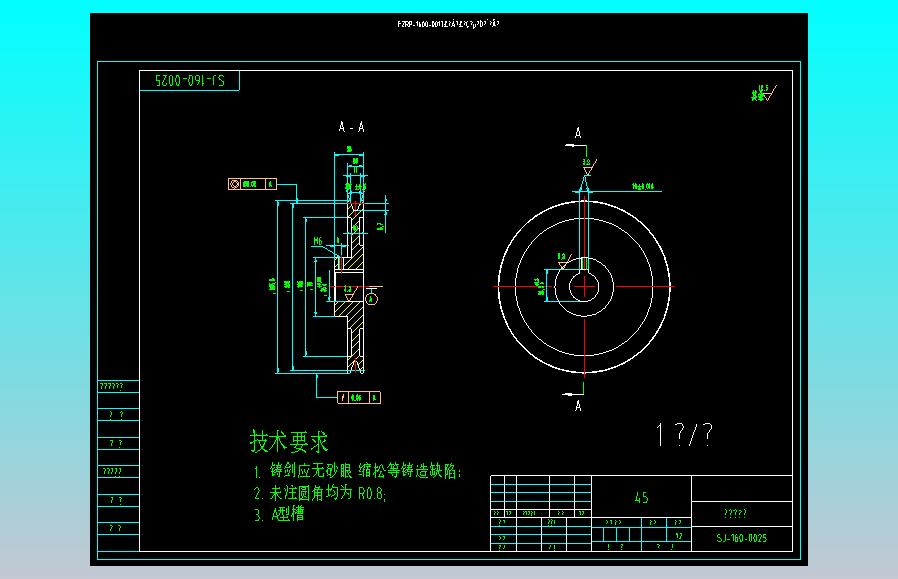
Task: Select the "技术要求" heading text
Action: pos(289,442)
